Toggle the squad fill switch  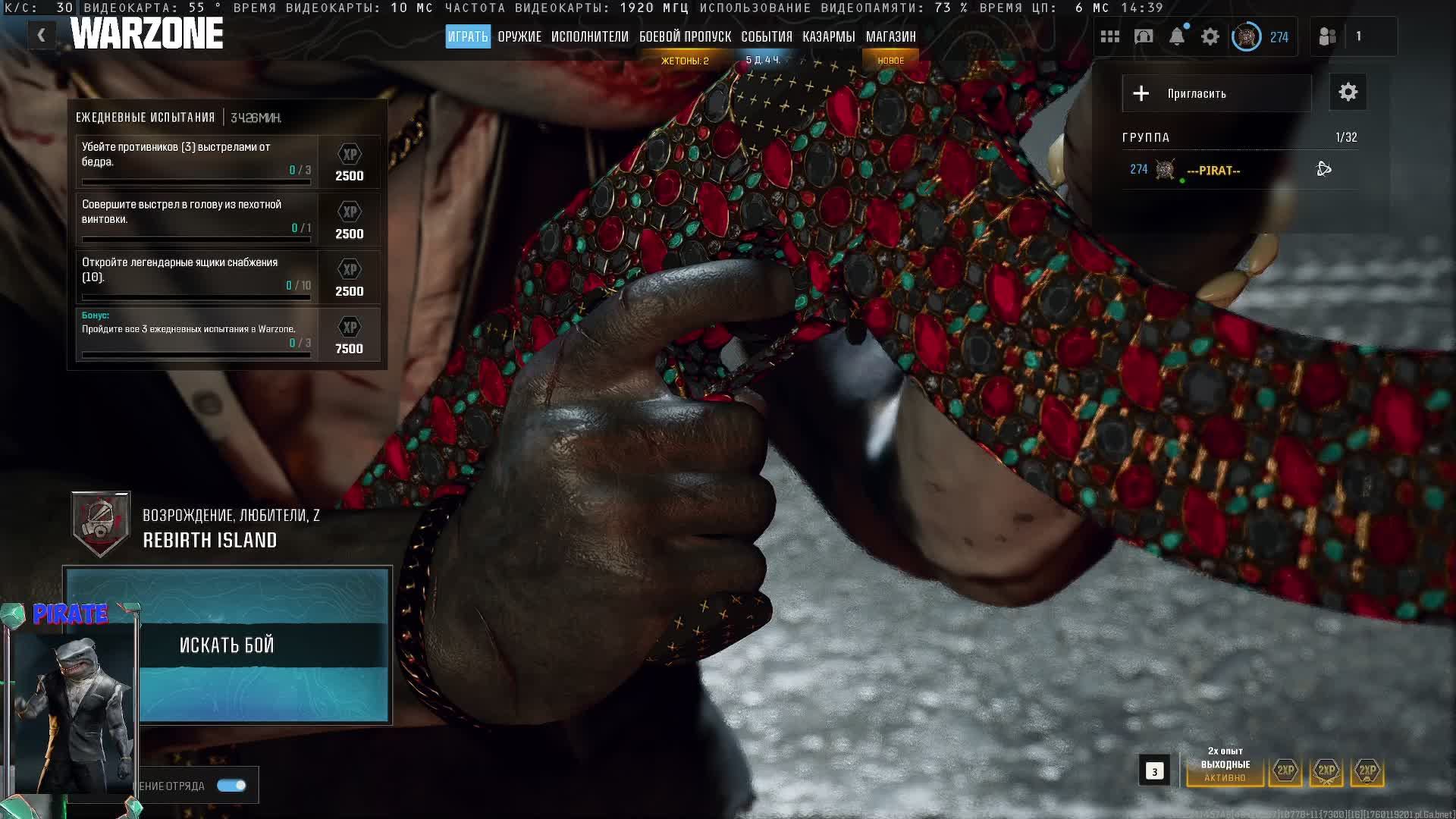click(231, 786)
